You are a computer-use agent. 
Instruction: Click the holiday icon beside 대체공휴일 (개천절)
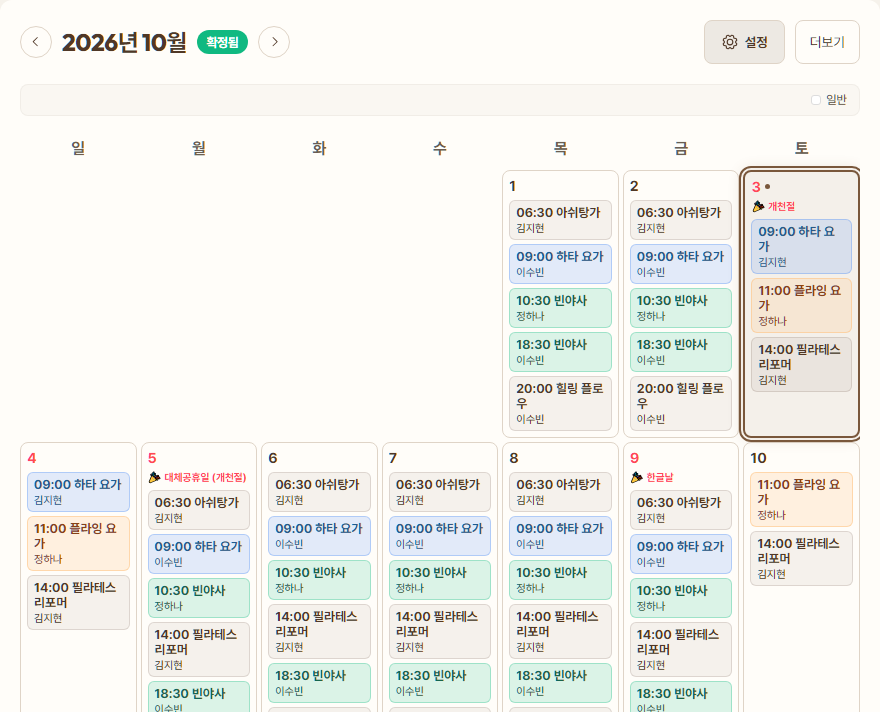154,477
